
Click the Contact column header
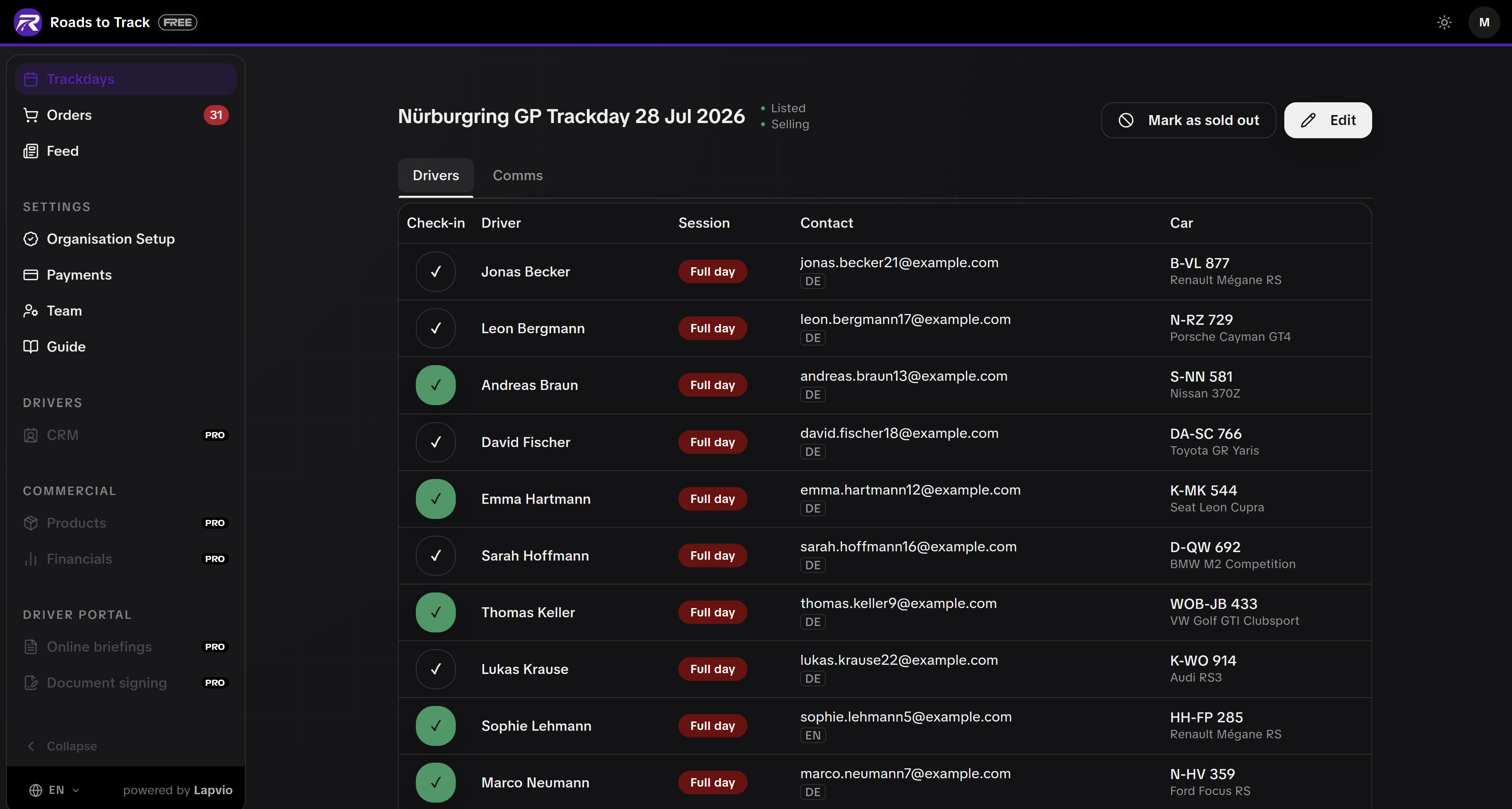(x=827, y=223)
